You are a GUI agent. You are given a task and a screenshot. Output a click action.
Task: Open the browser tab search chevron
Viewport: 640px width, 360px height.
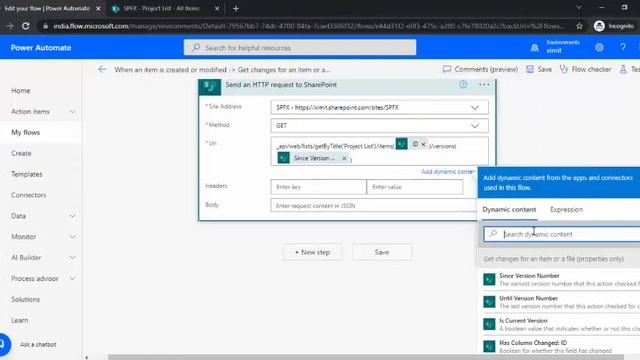click(x=579, y=8)
